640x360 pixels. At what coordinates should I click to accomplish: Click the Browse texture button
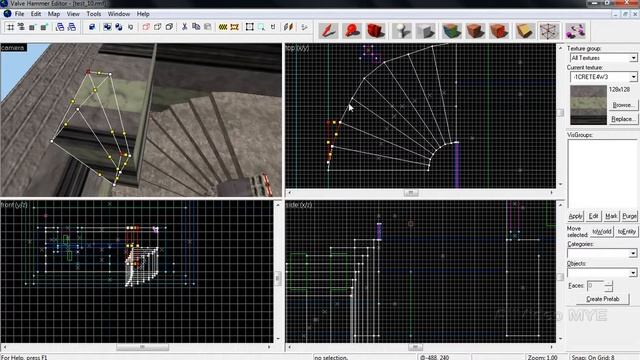(623, 105)
